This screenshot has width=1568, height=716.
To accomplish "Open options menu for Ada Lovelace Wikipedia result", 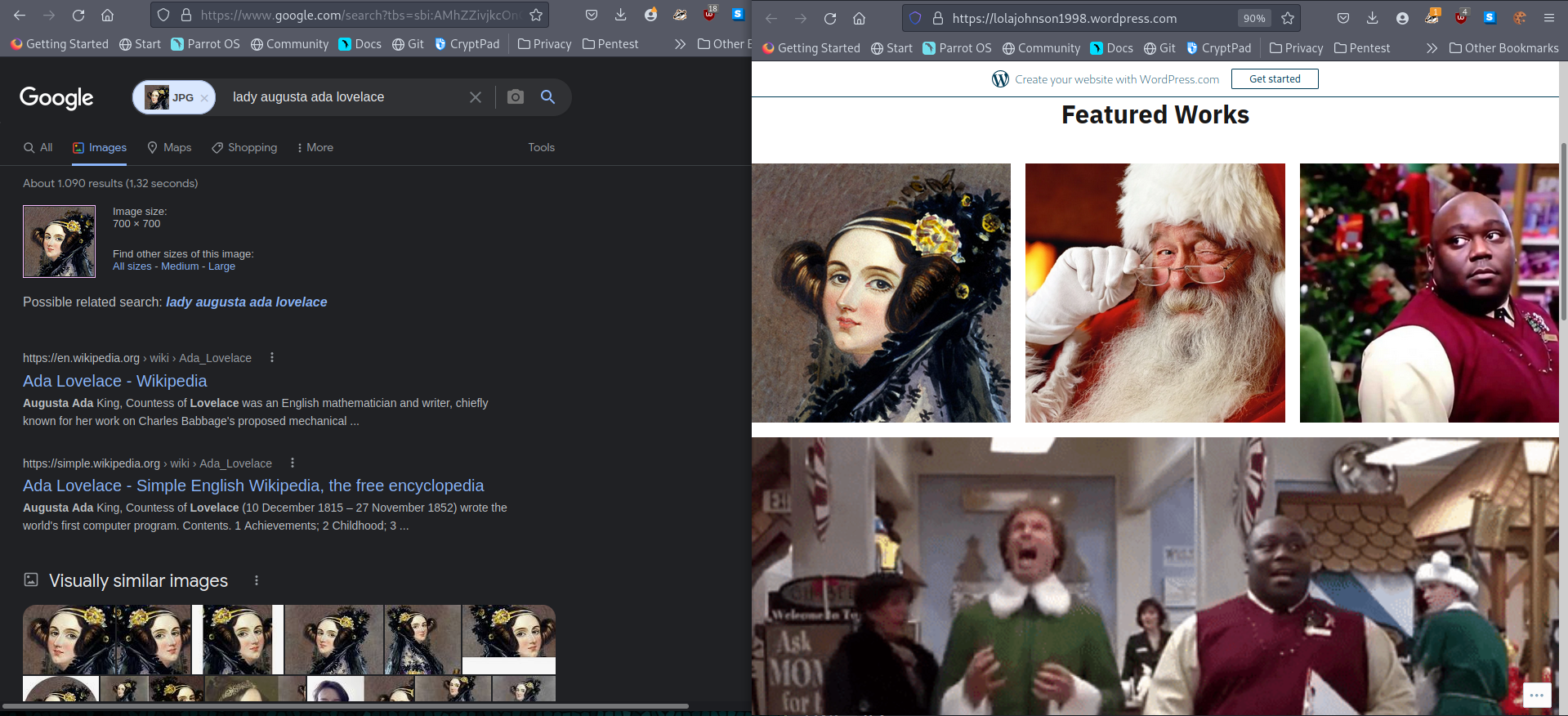I will click(272, 357).
